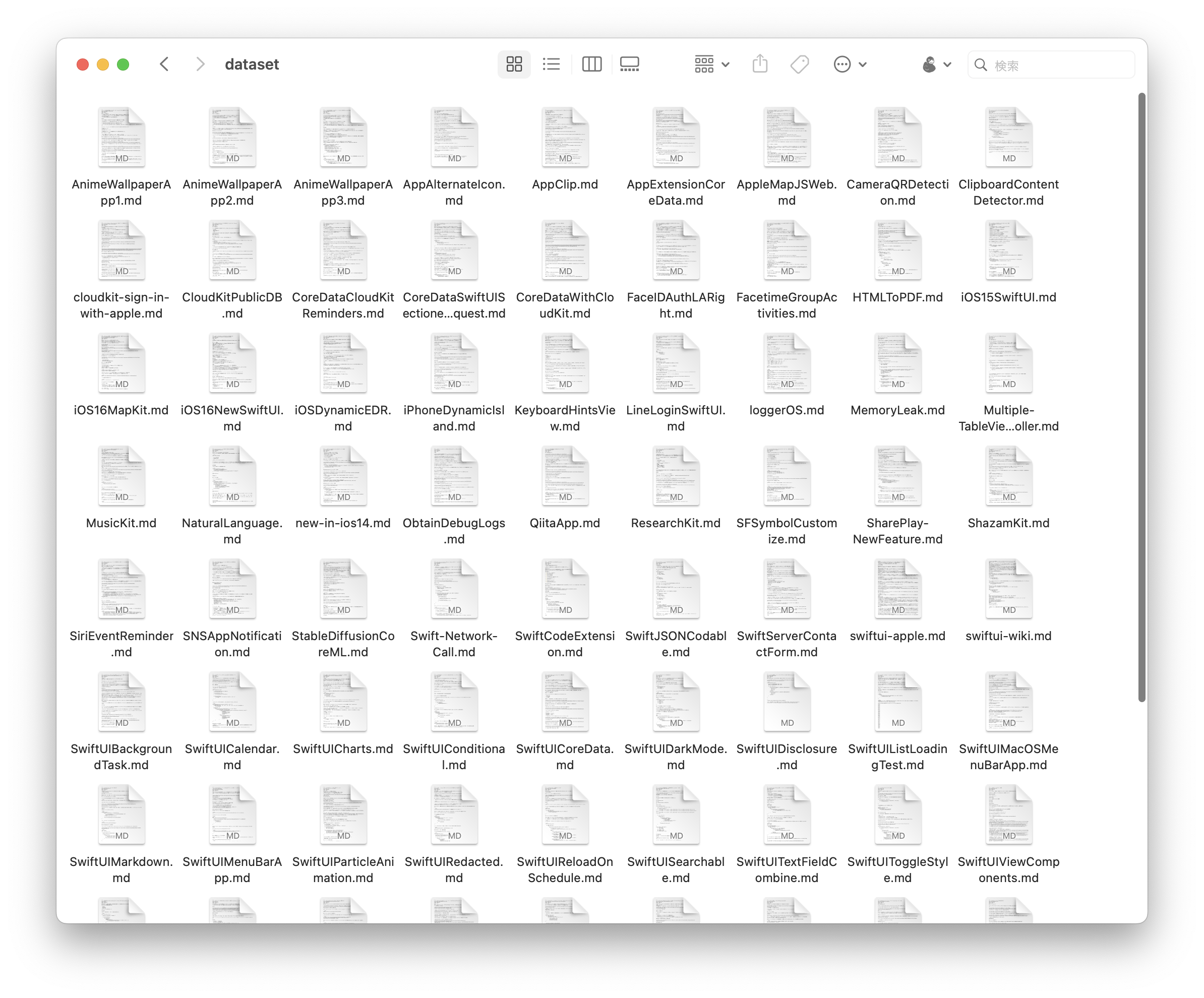The image size is (1204, 998).
Task: Select AnimeWallpaperApp2.md file icon
Action: (x=232, y=137)
